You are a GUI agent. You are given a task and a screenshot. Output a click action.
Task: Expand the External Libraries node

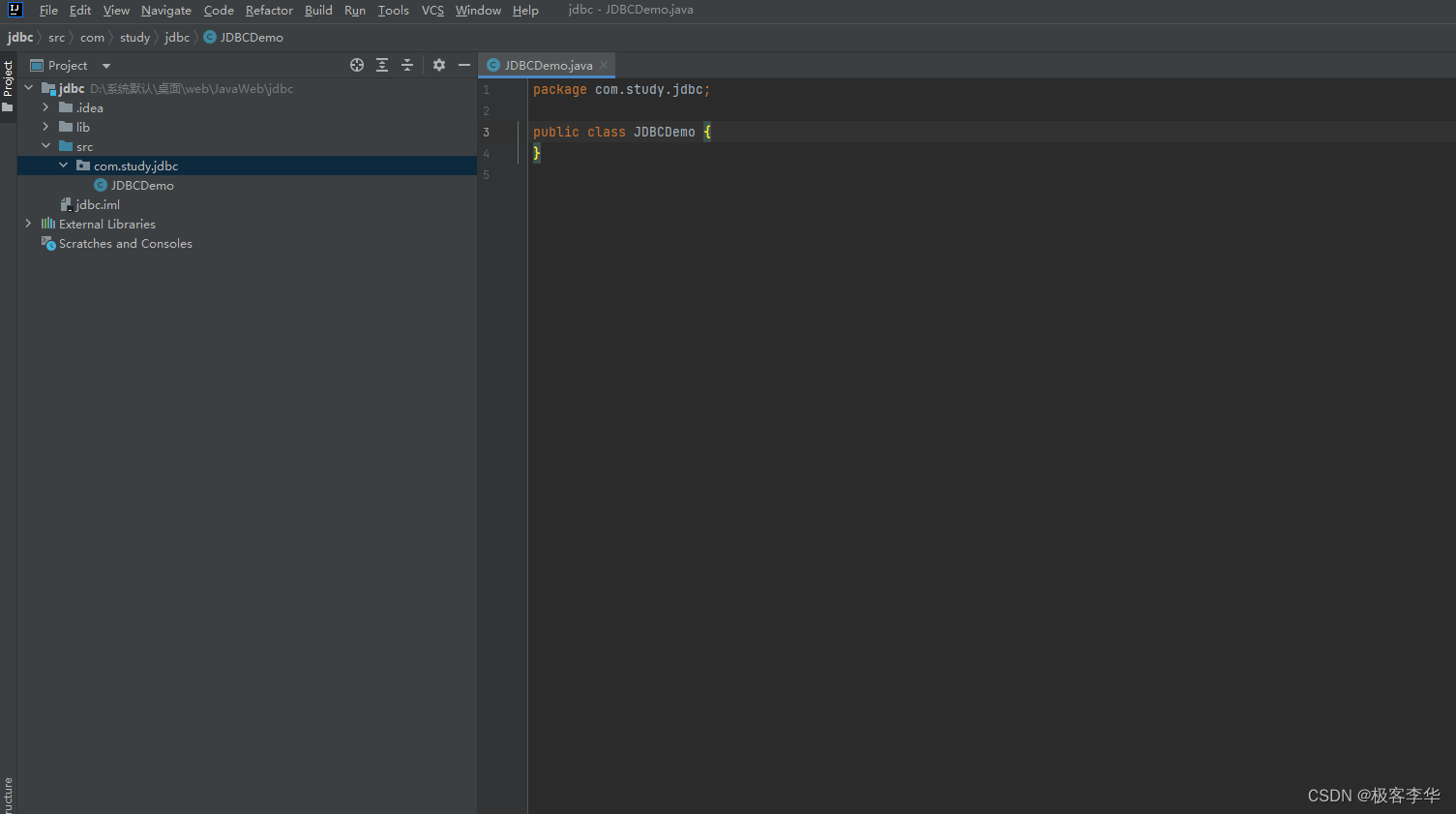click(28, 224)
